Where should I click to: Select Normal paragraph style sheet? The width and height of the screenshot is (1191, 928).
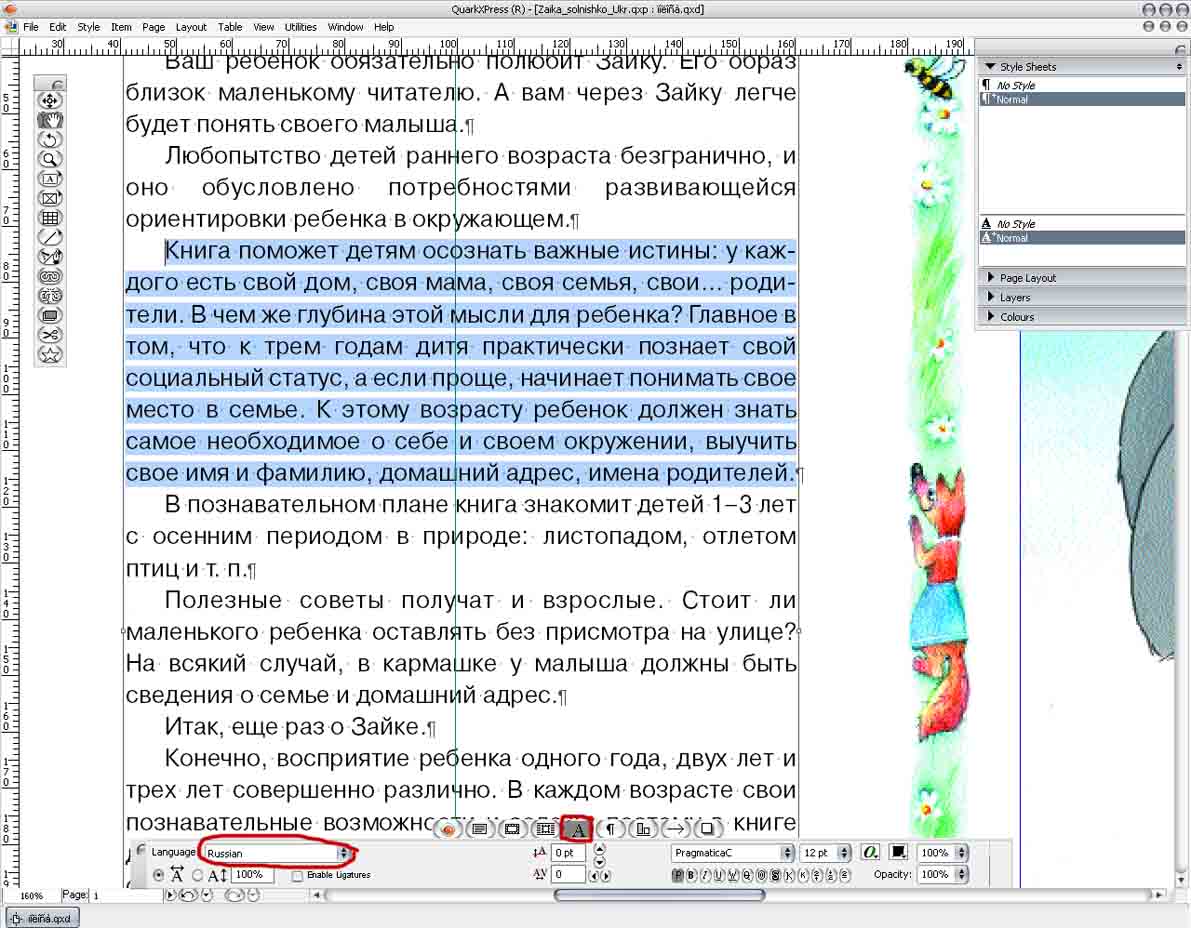[x=1082, y=99]
